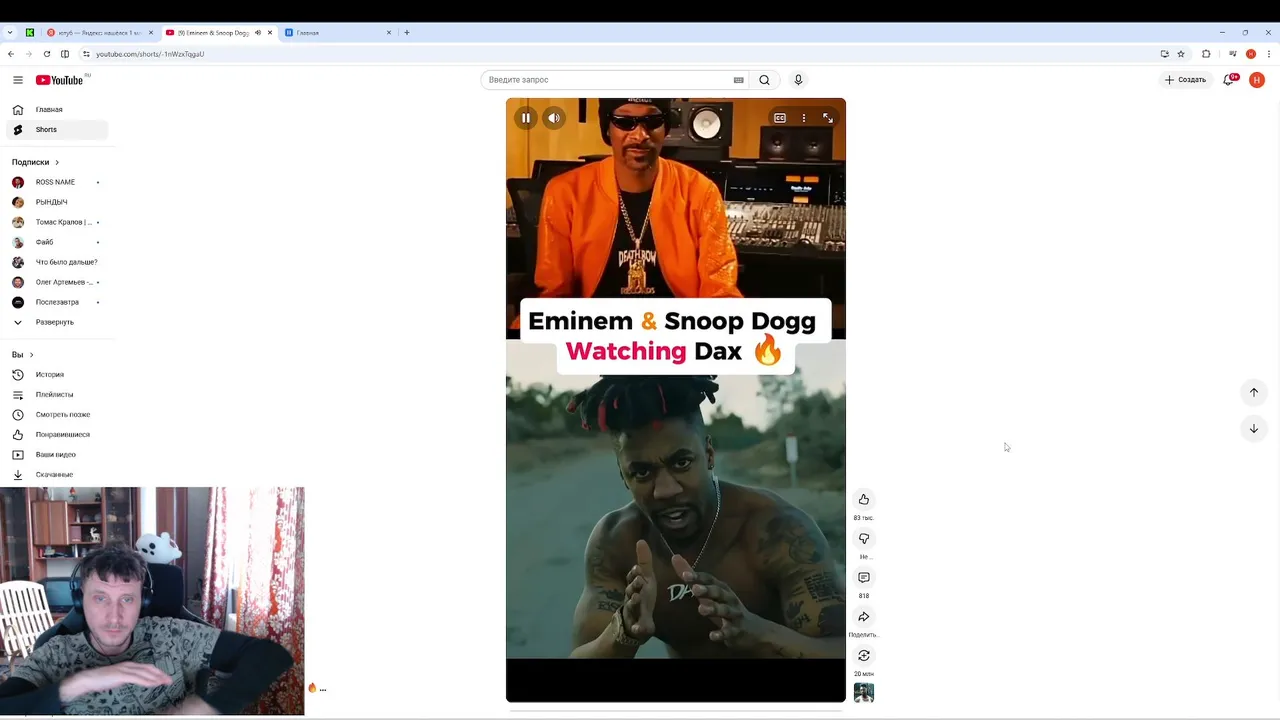Image resolution: width=1280 pixels, height=720 pixels.
Task: Click the search magnifier button
Action: (x=764, y=80)
